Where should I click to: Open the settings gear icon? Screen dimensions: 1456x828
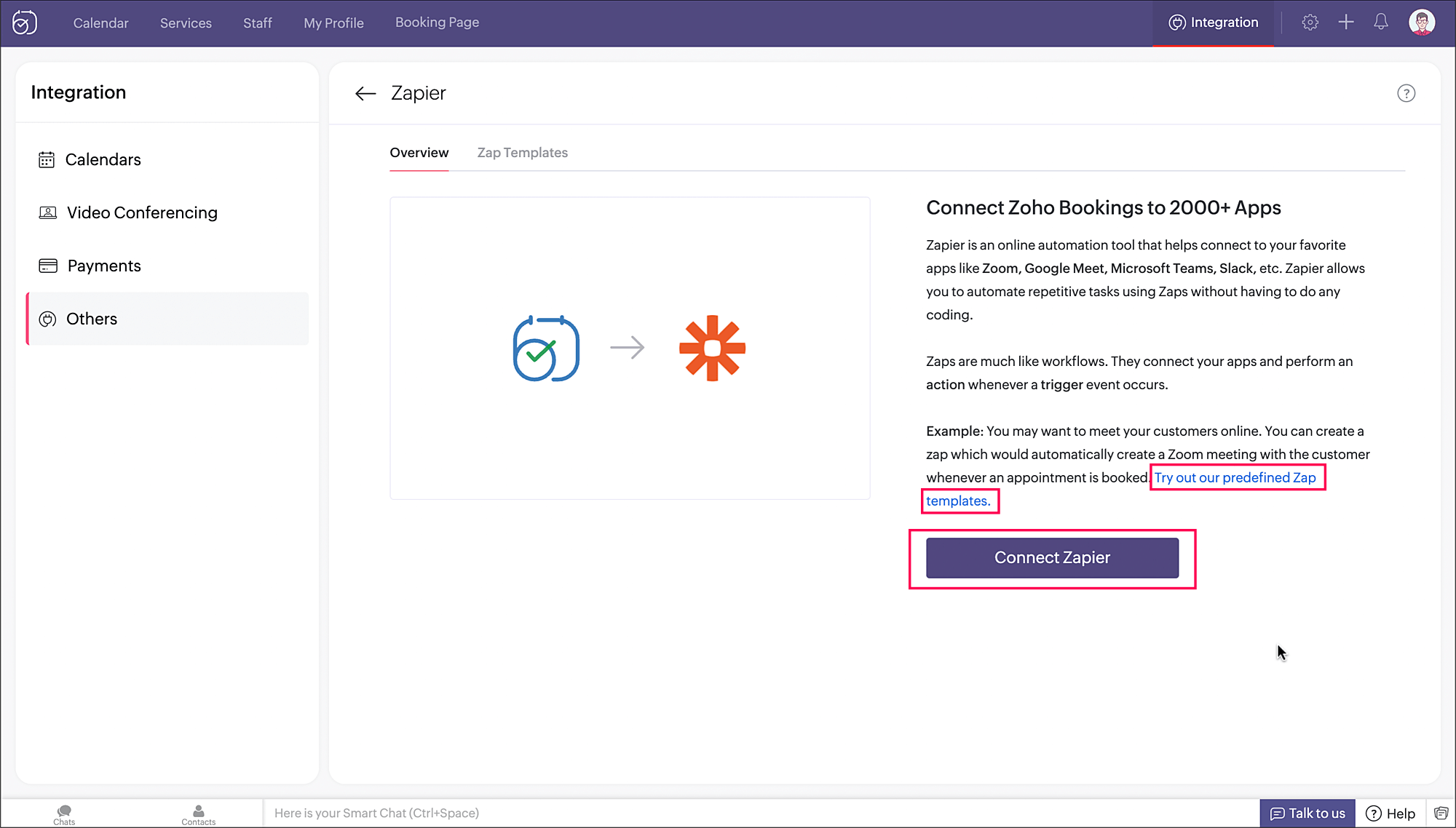click(1310, 23)
